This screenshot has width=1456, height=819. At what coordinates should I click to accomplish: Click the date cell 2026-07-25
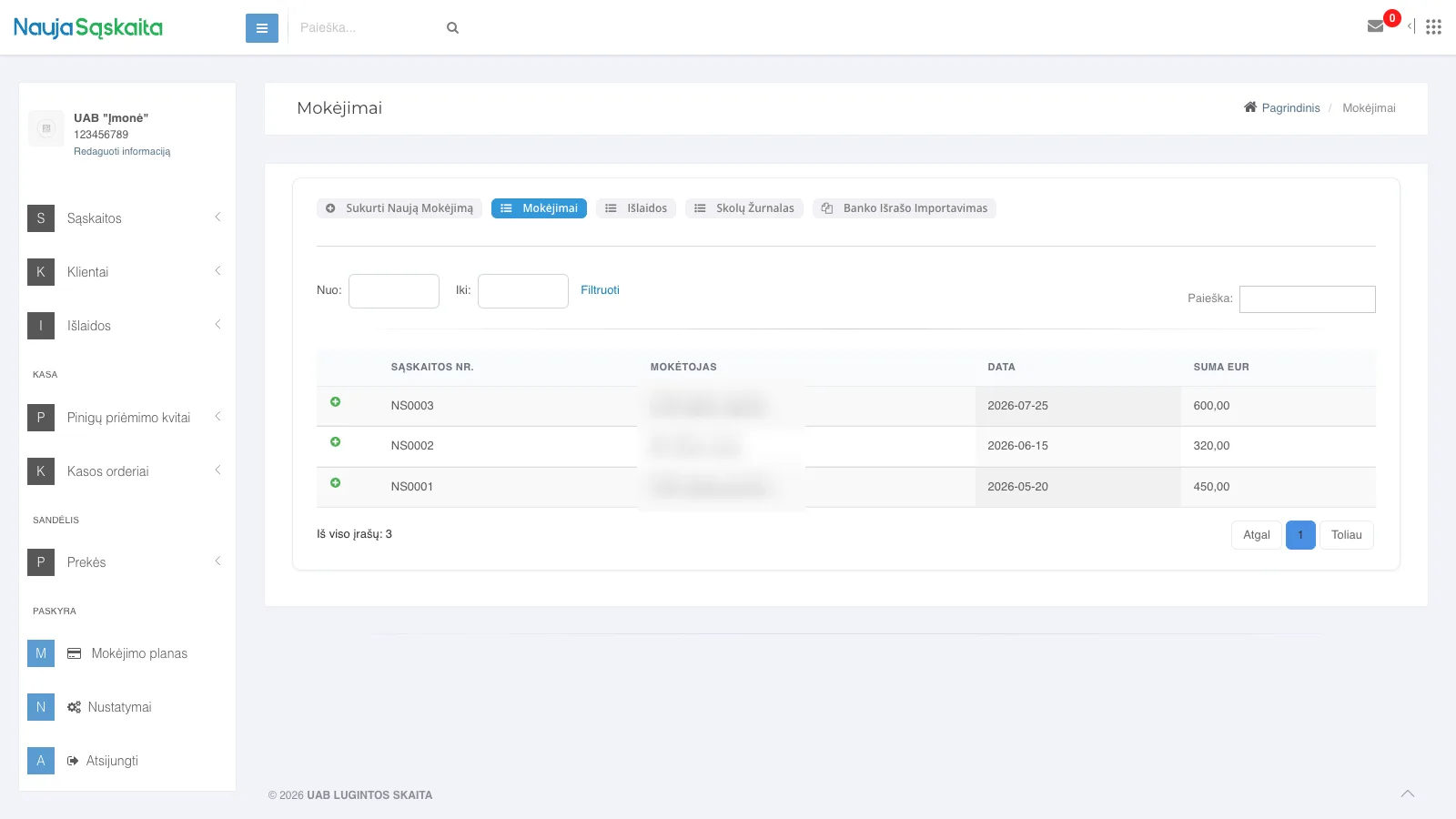point(1017,406)
